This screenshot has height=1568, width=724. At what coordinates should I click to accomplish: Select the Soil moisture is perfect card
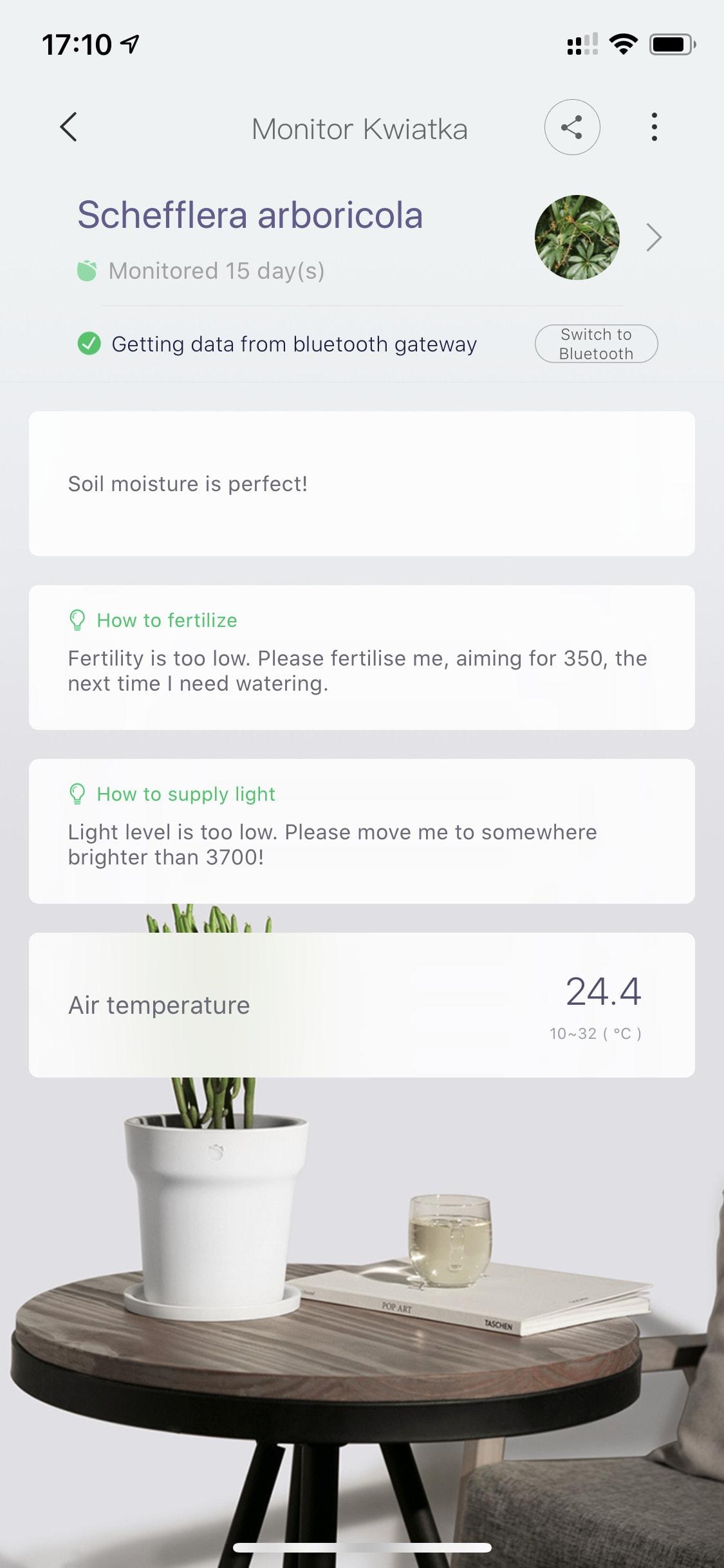pyautogui.click(x=362, y=484)
